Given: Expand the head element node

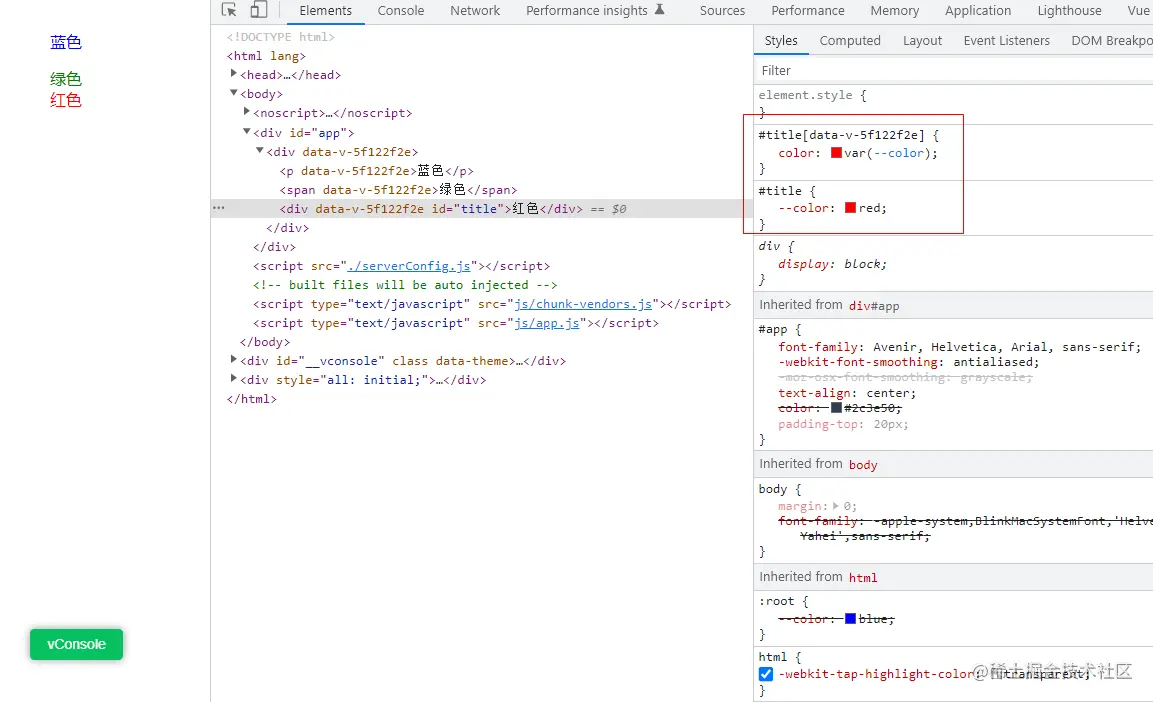Looking at the screenshot, I should (x=234, y=74).
